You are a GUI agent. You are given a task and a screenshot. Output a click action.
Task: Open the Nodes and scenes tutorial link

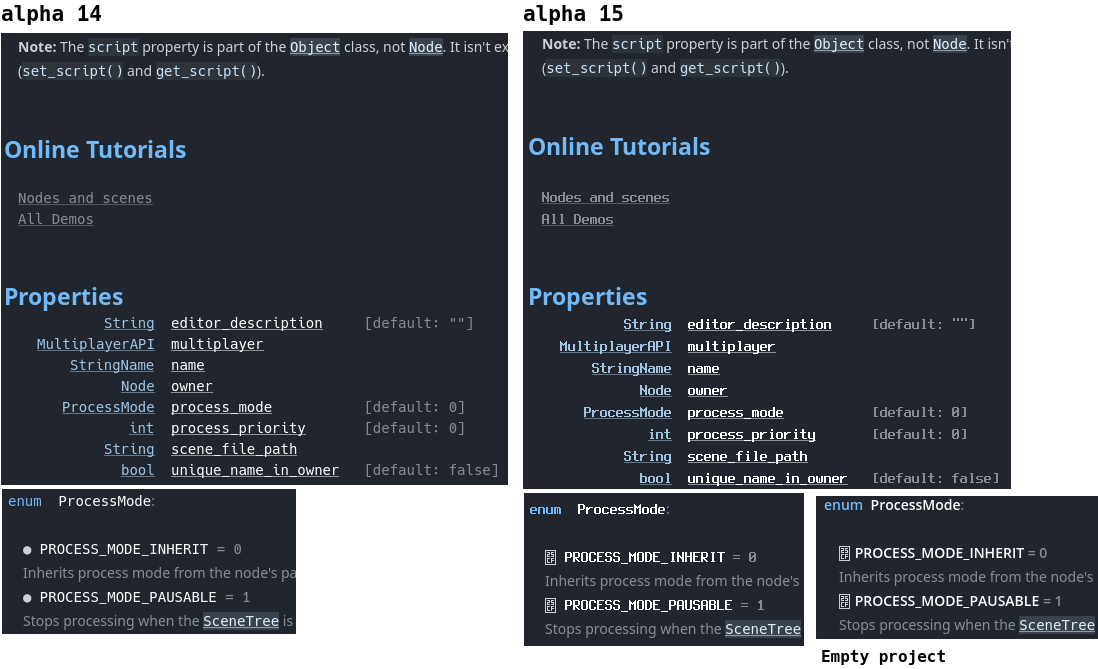[x=85, y=197]
